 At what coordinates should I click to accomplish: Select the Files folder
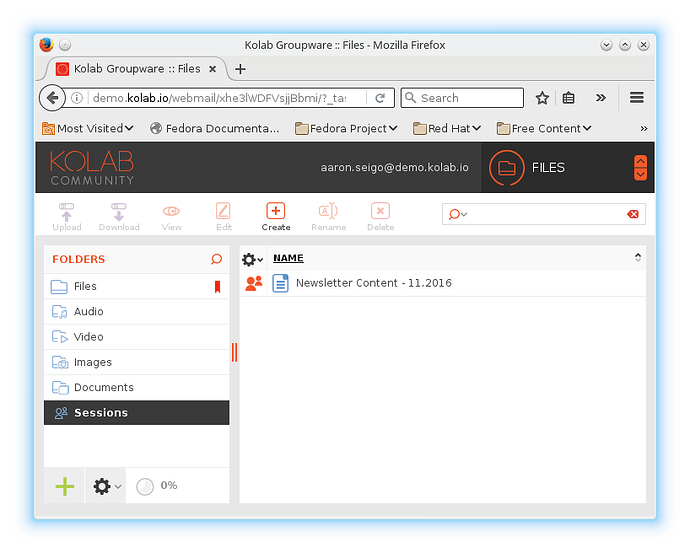pos(136,286)
